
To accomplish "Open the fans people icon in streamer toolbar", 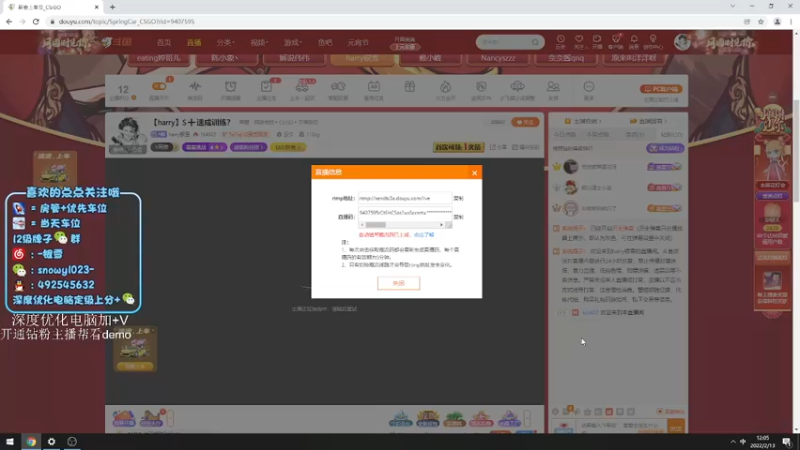I will pos(553,87).
